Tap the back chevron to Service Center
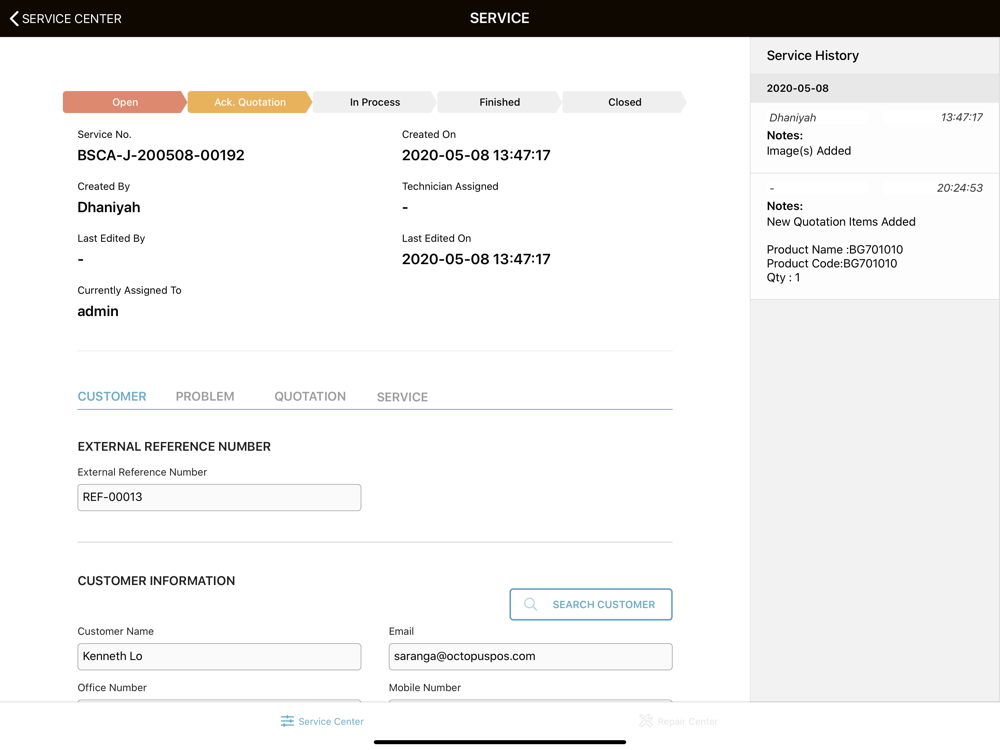1000x750 pixels. point(14,18)
